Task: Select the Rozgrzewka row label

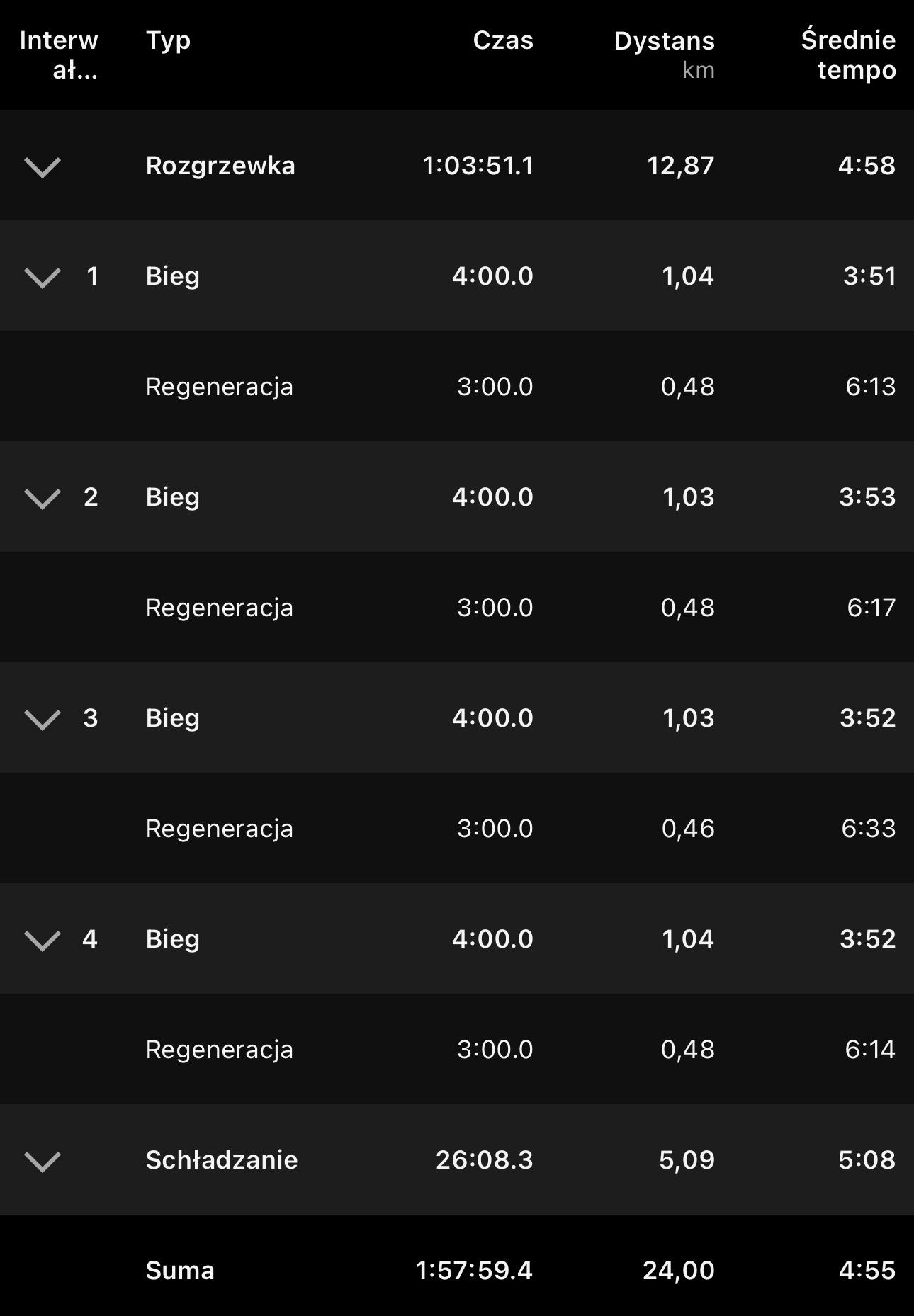Action: pyautogui.click(x=220, y=166)
